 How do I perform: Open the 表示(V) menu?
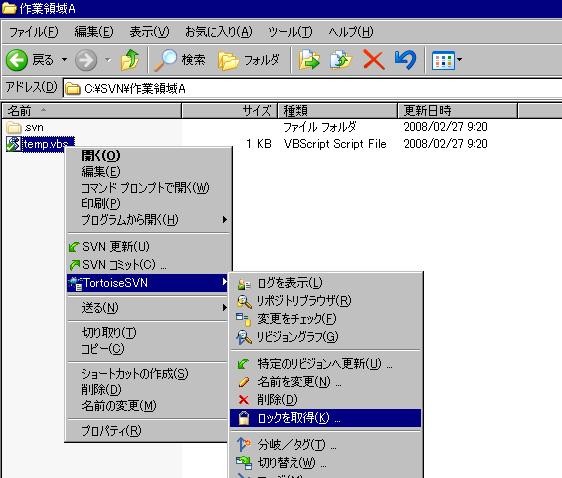149,32
